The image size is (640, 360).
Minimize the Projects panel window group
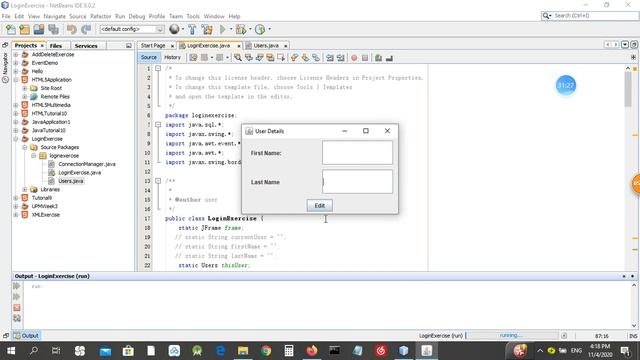[129, 46]
